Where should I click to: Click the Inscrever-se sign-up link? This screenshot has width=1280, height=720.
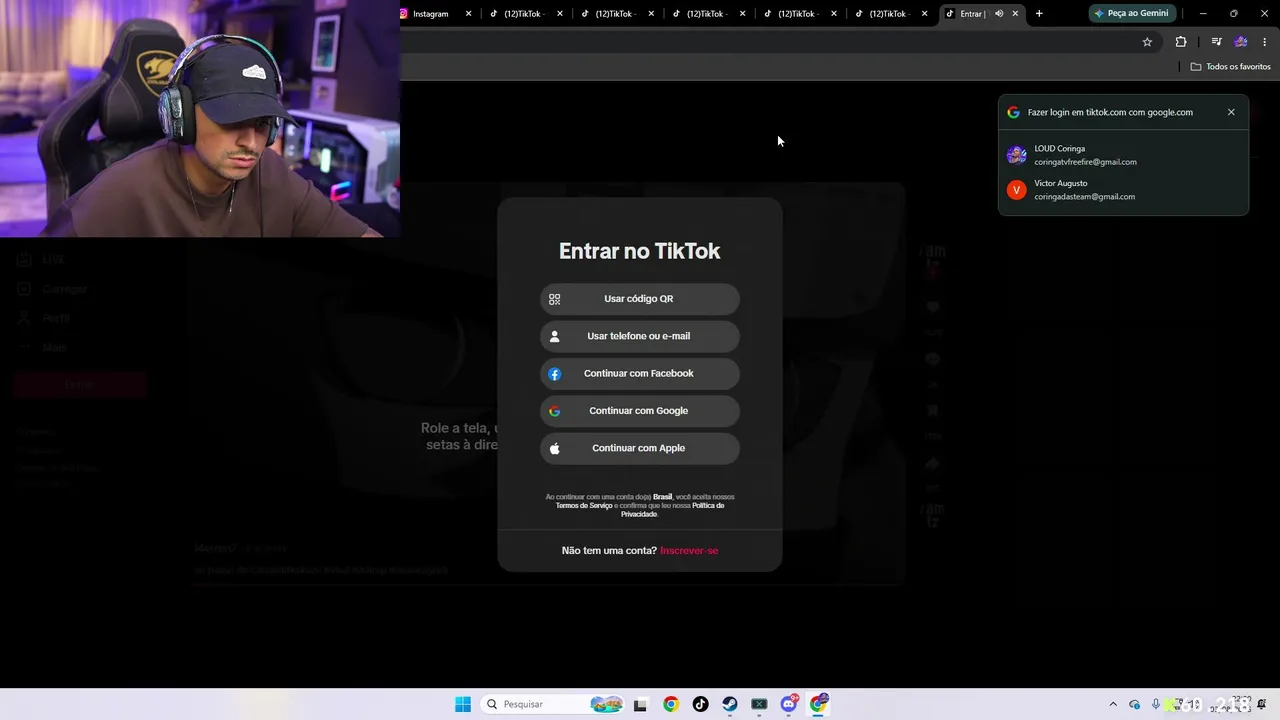click(x=689, y=551)
